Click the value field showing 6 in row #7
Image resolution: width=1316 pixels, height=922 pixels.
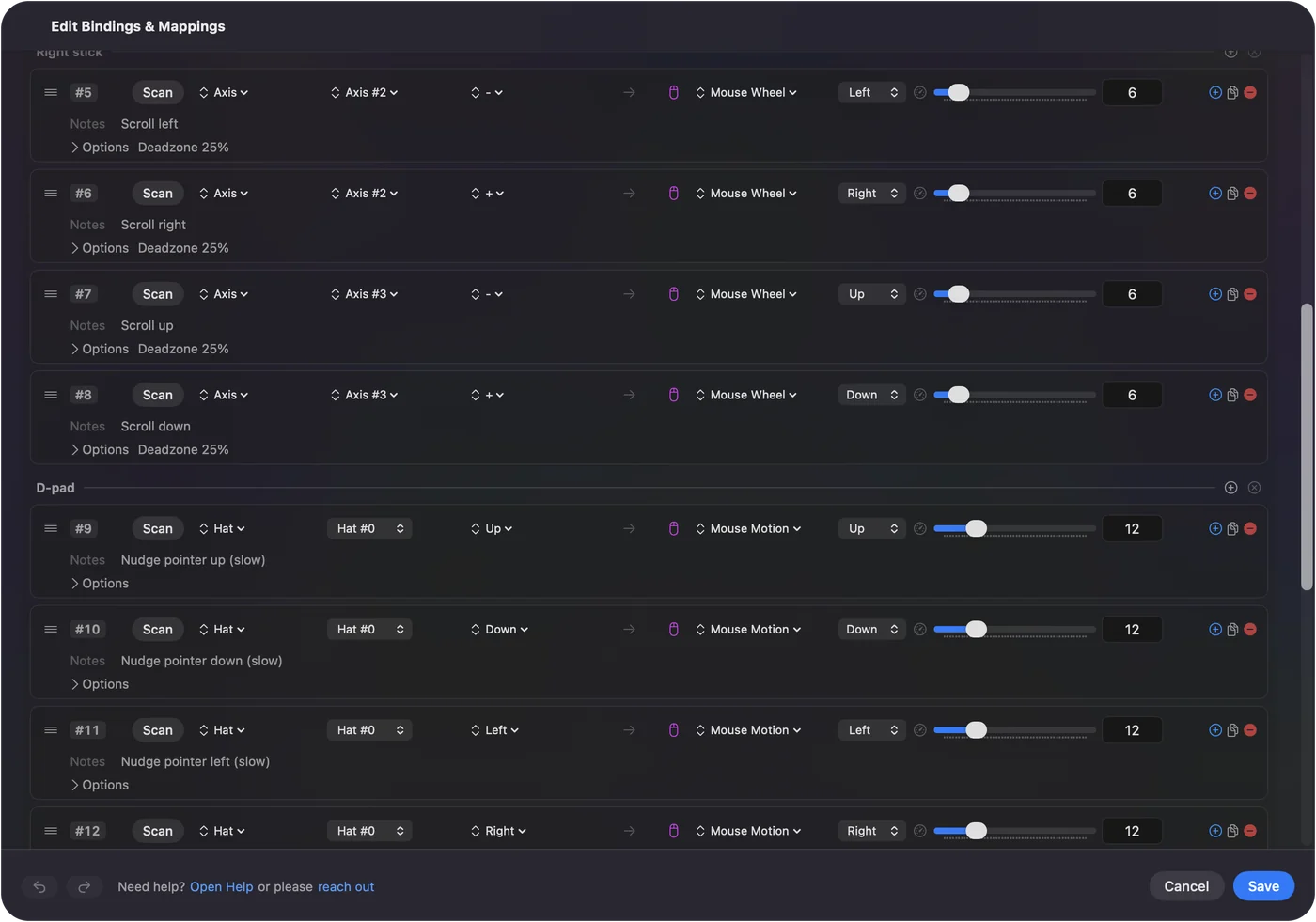coord(1132,294)
